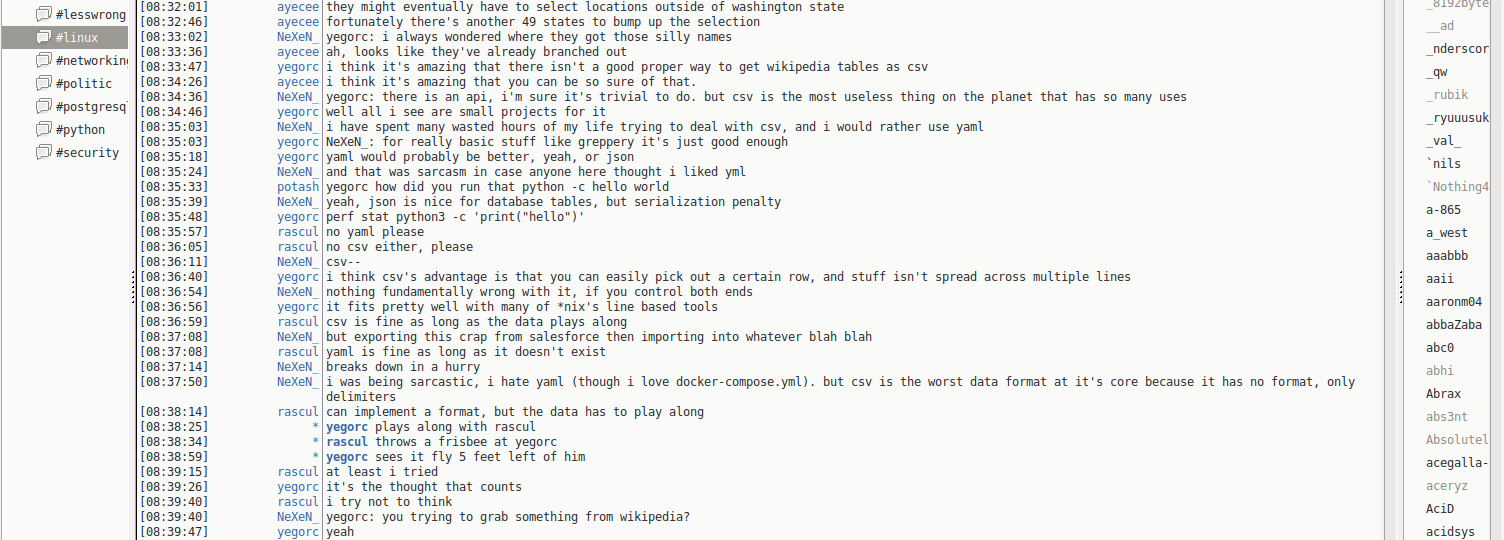The image size is (1504, 540).
Task: Choose user AciD in the nick list
Action: coord(1439,509)
